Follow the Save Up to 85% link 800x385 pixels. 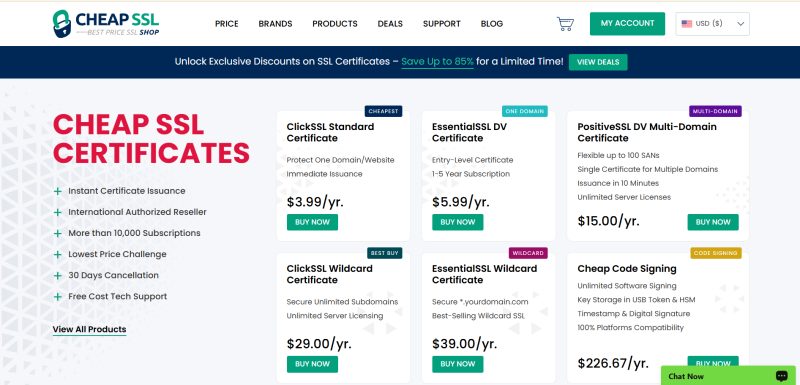point(437,62)
